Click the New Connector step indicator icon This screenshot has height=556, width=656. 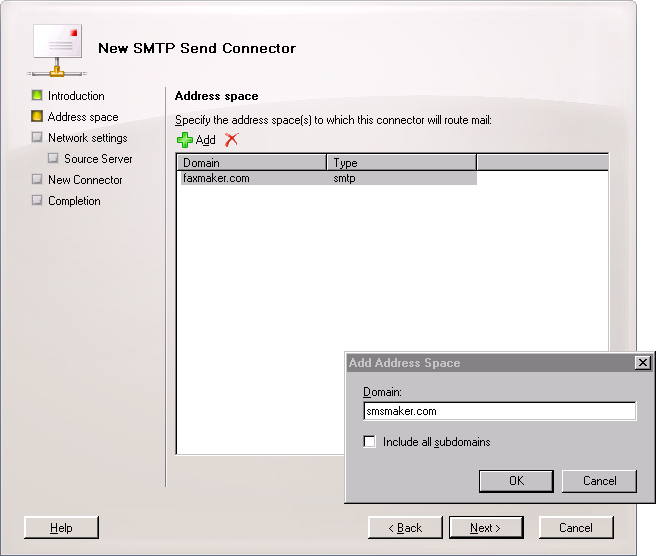coord(38,180)
